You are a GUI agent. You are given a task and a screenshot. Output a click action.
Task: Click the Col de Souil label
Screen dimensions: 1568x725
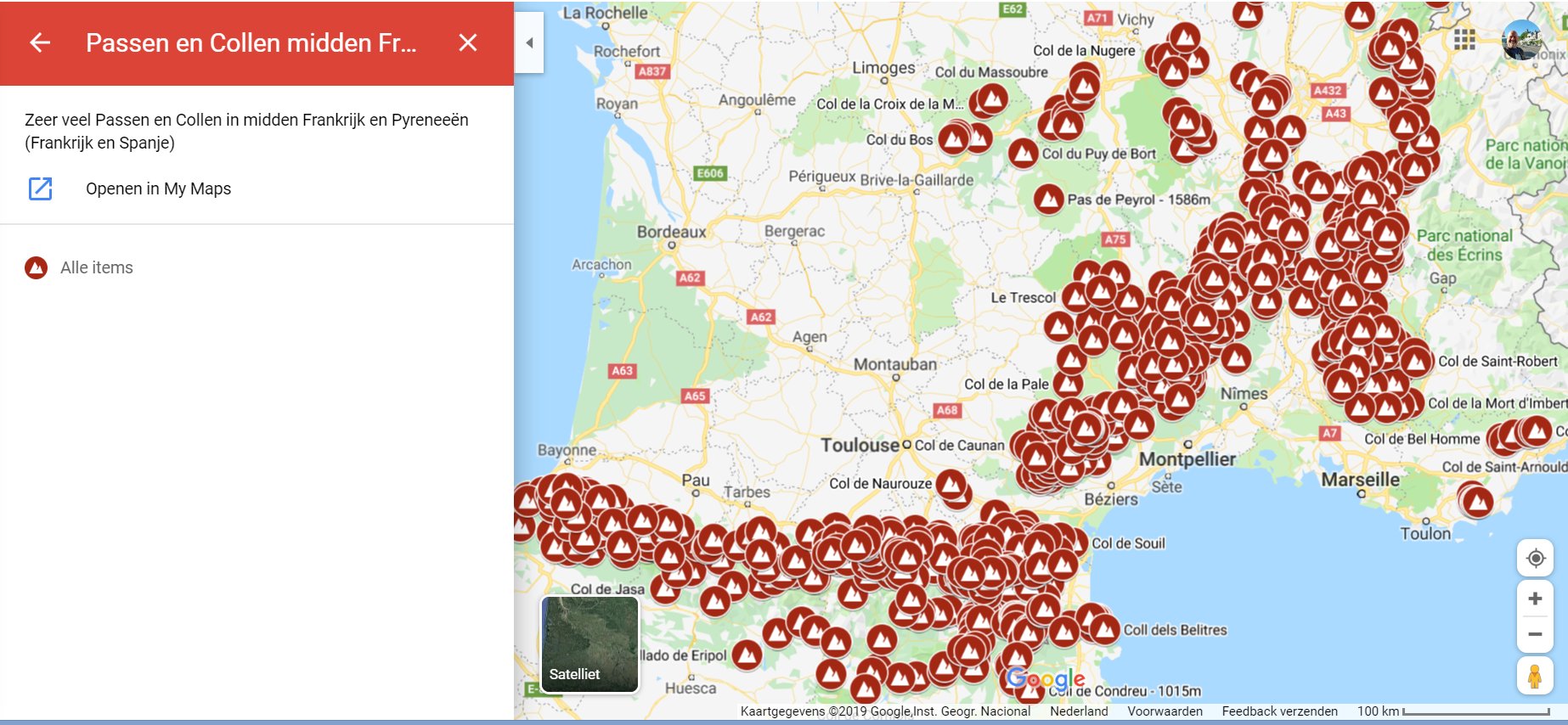[1128, 543]
